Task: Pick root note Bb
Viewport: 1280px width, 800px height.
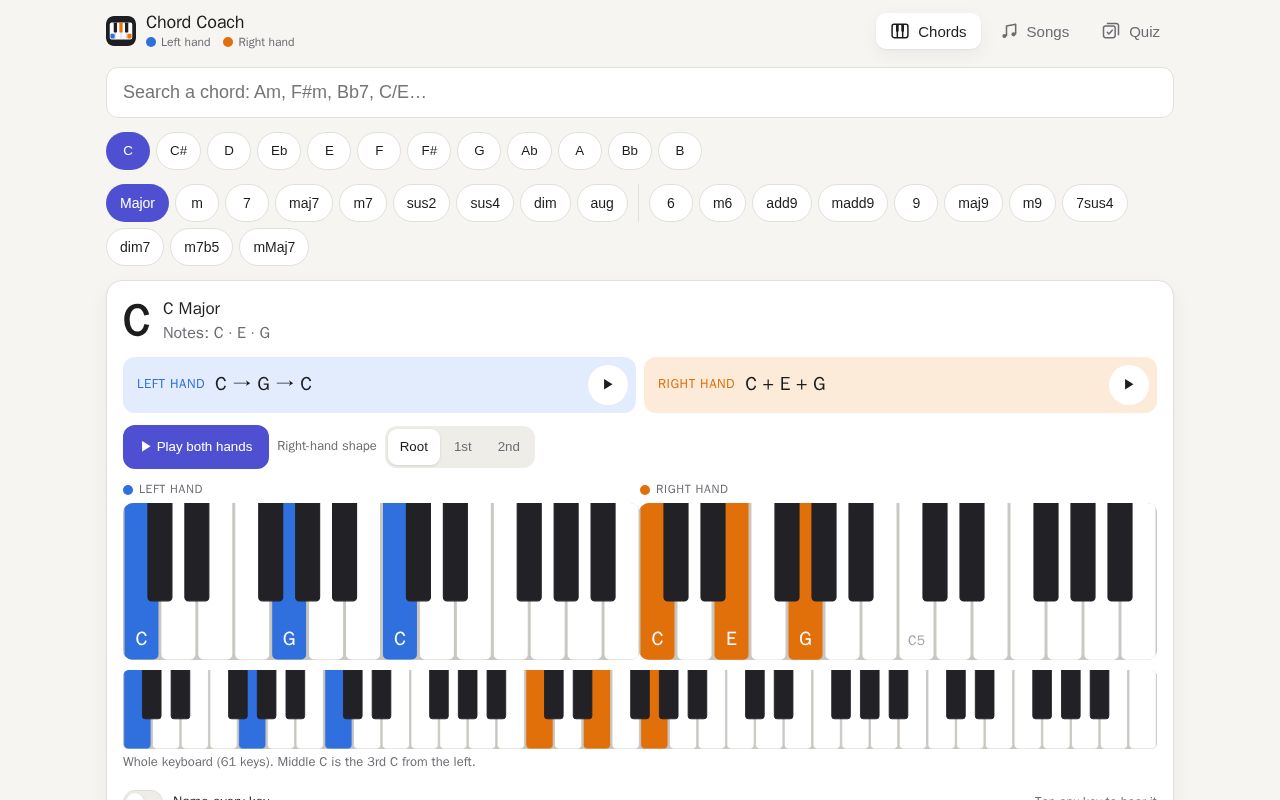Action: coord(630,151)
